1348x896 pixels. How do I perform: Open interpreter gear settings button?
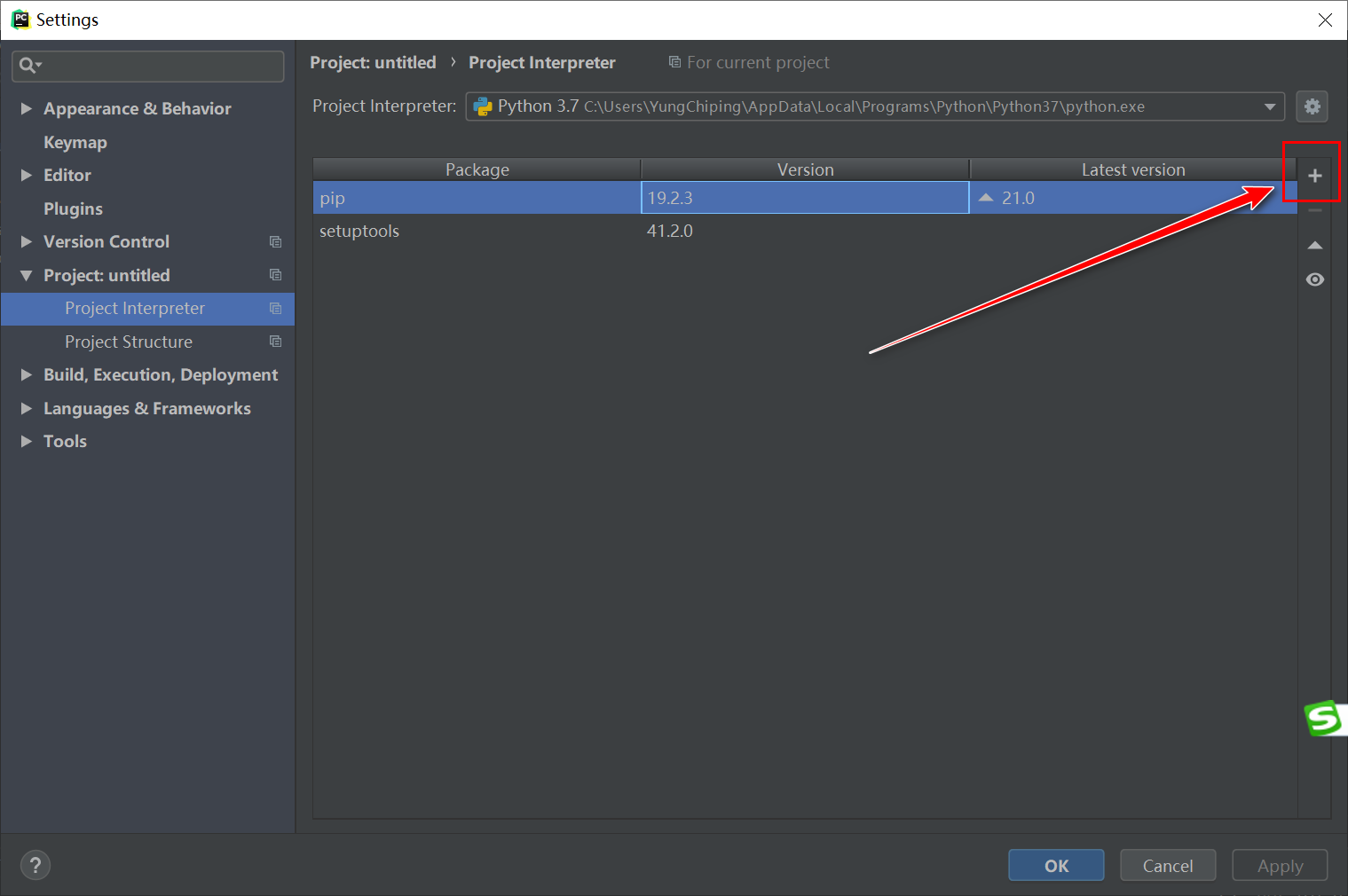coord(1312,106)
